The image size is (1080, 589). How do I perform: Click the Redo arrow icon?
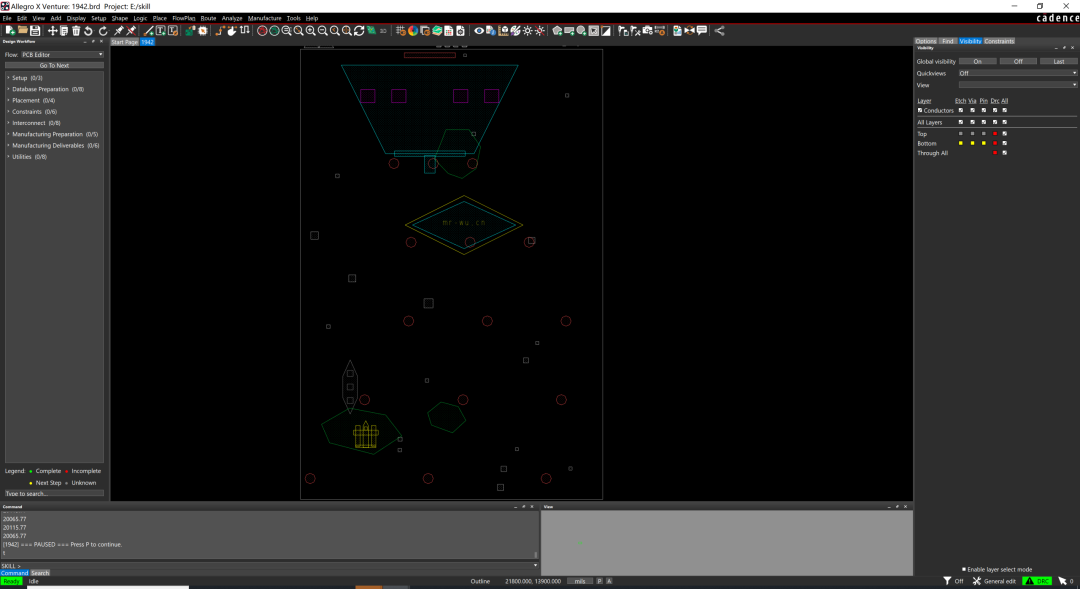pos(103,30)
